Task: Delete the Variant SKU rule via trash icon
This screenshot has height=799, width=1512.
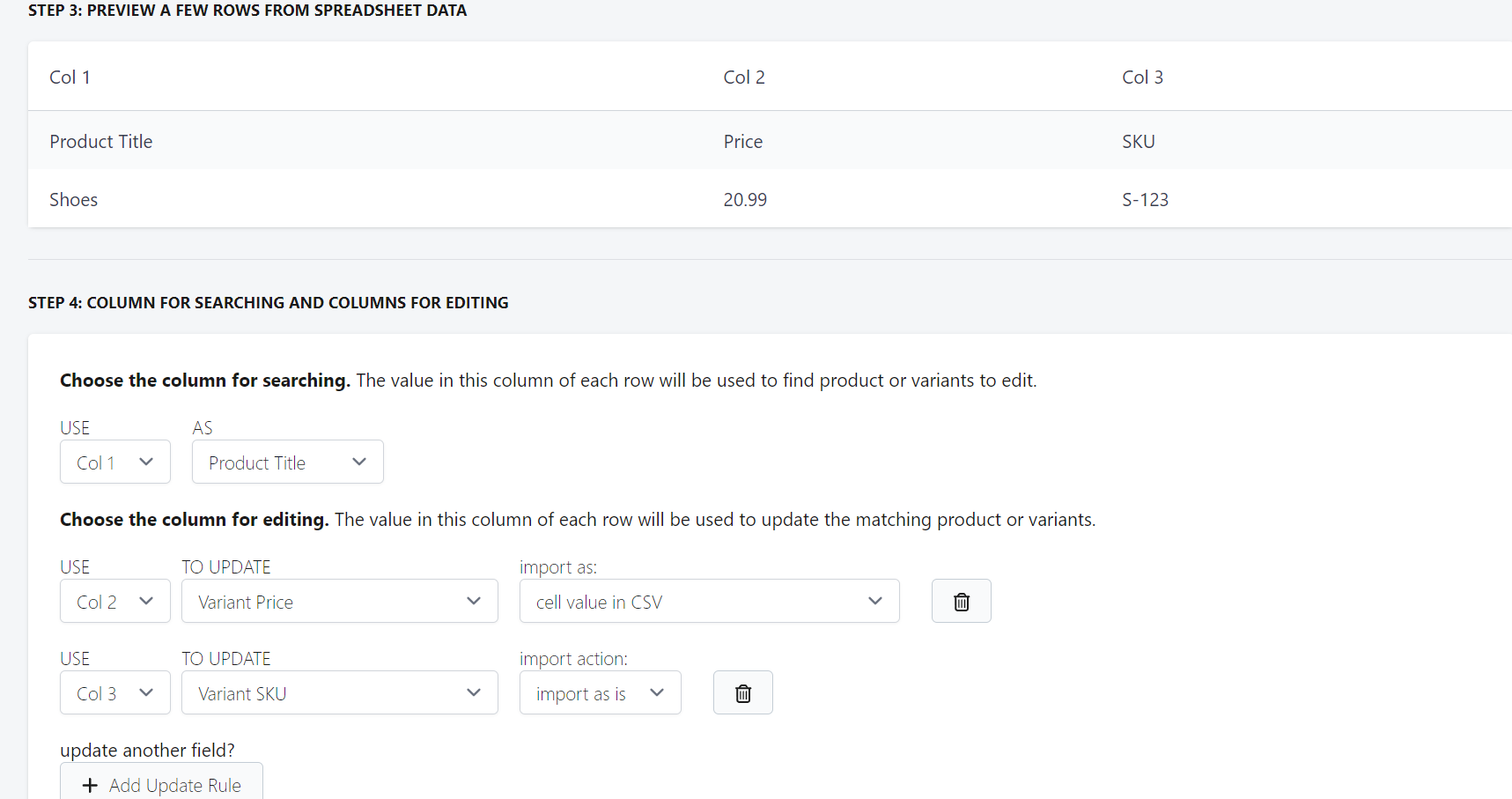Action: 742,692
